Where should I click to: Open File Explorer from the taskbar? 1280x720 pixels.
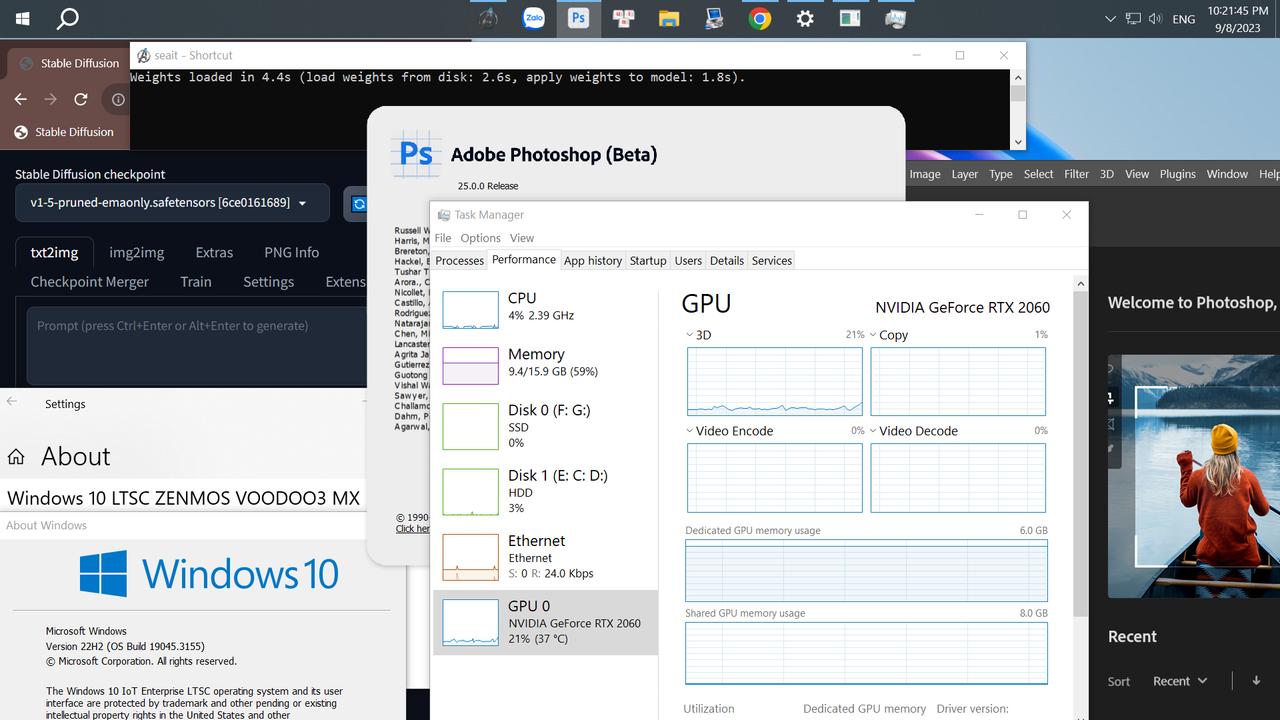tap(669, 18)
